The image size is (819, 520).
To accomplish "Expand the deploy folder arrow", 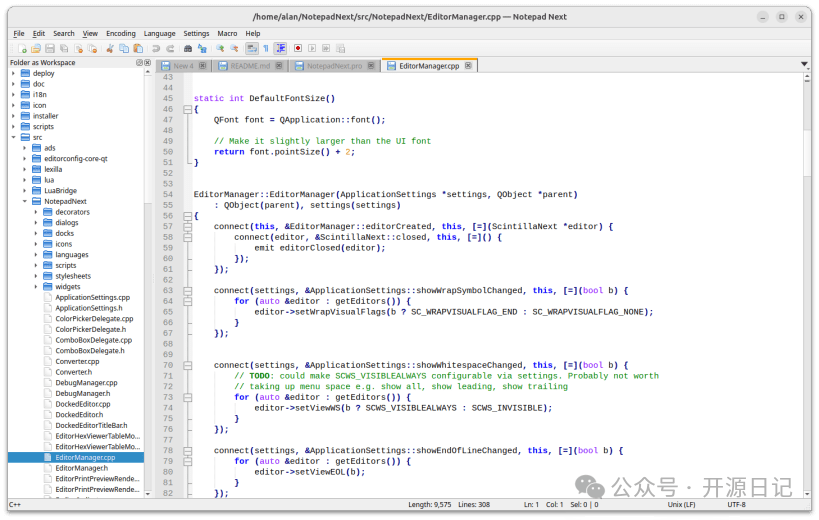I will click(x=14, y=74).
